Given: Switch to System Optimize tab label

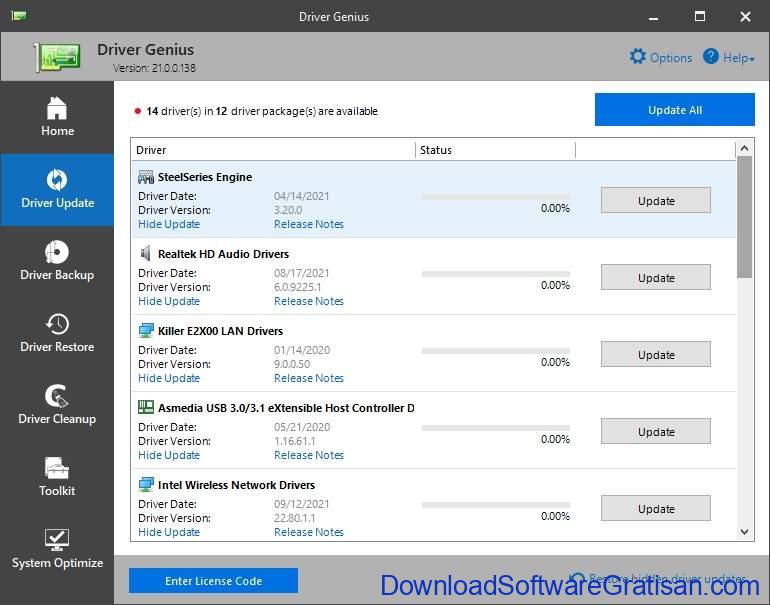Looking at the screenshot, I should (57, 563).
